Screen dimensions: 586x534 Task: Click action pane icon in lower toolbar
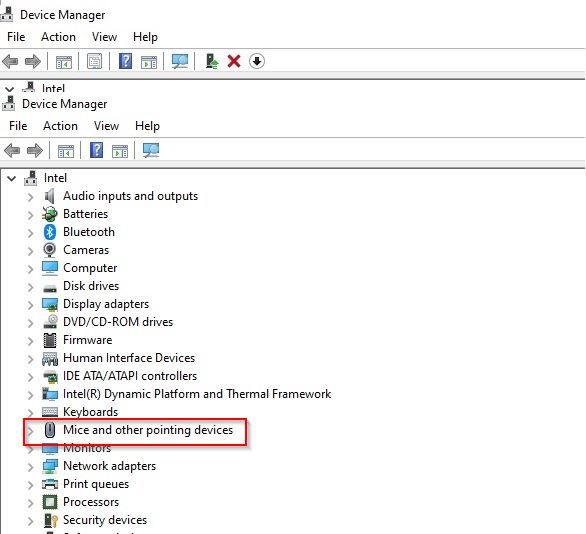(120, 151)
